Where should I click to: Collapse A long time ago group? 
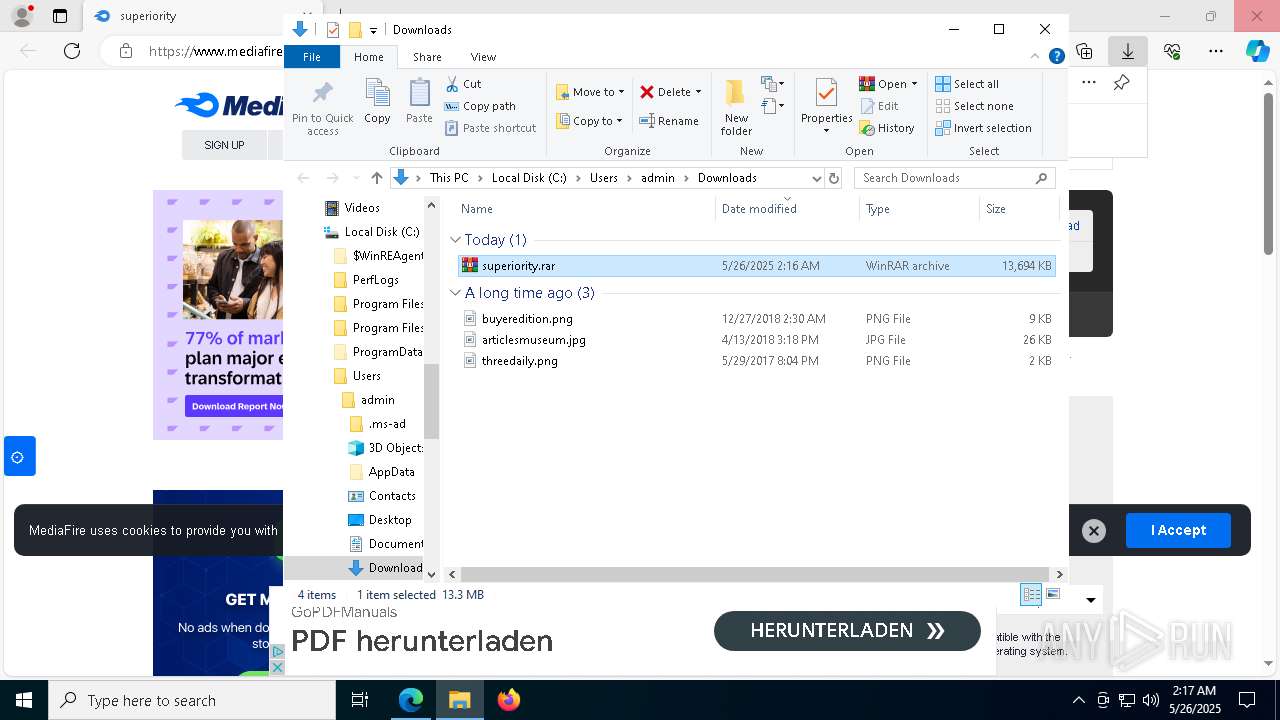(x=455, y=293)
